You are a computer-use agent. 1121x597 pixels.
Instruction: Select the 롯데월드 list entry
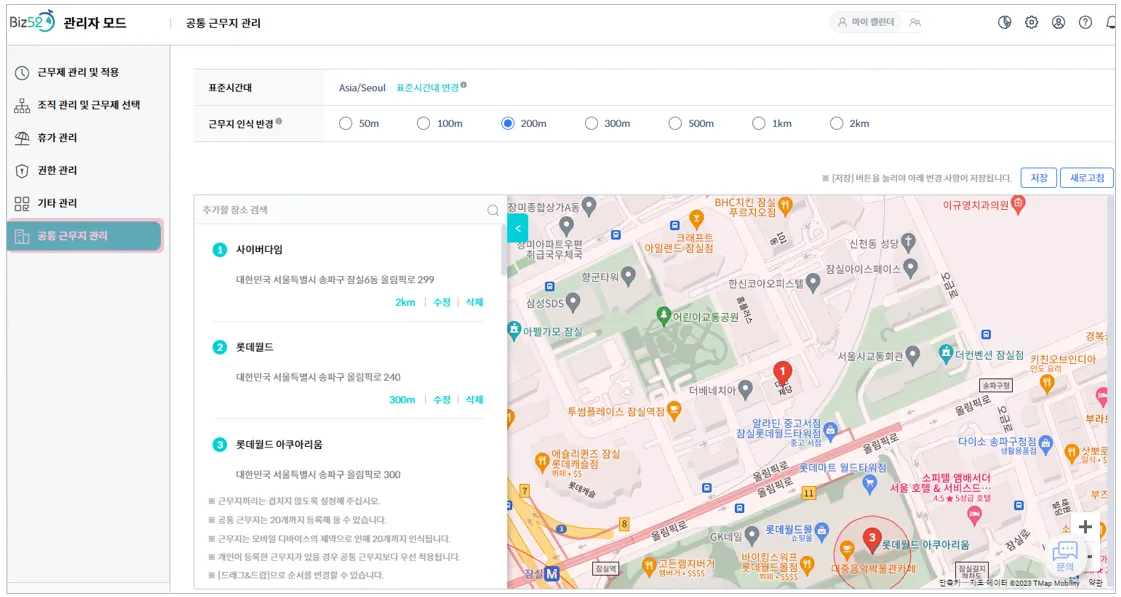click(x=348, y=372)
